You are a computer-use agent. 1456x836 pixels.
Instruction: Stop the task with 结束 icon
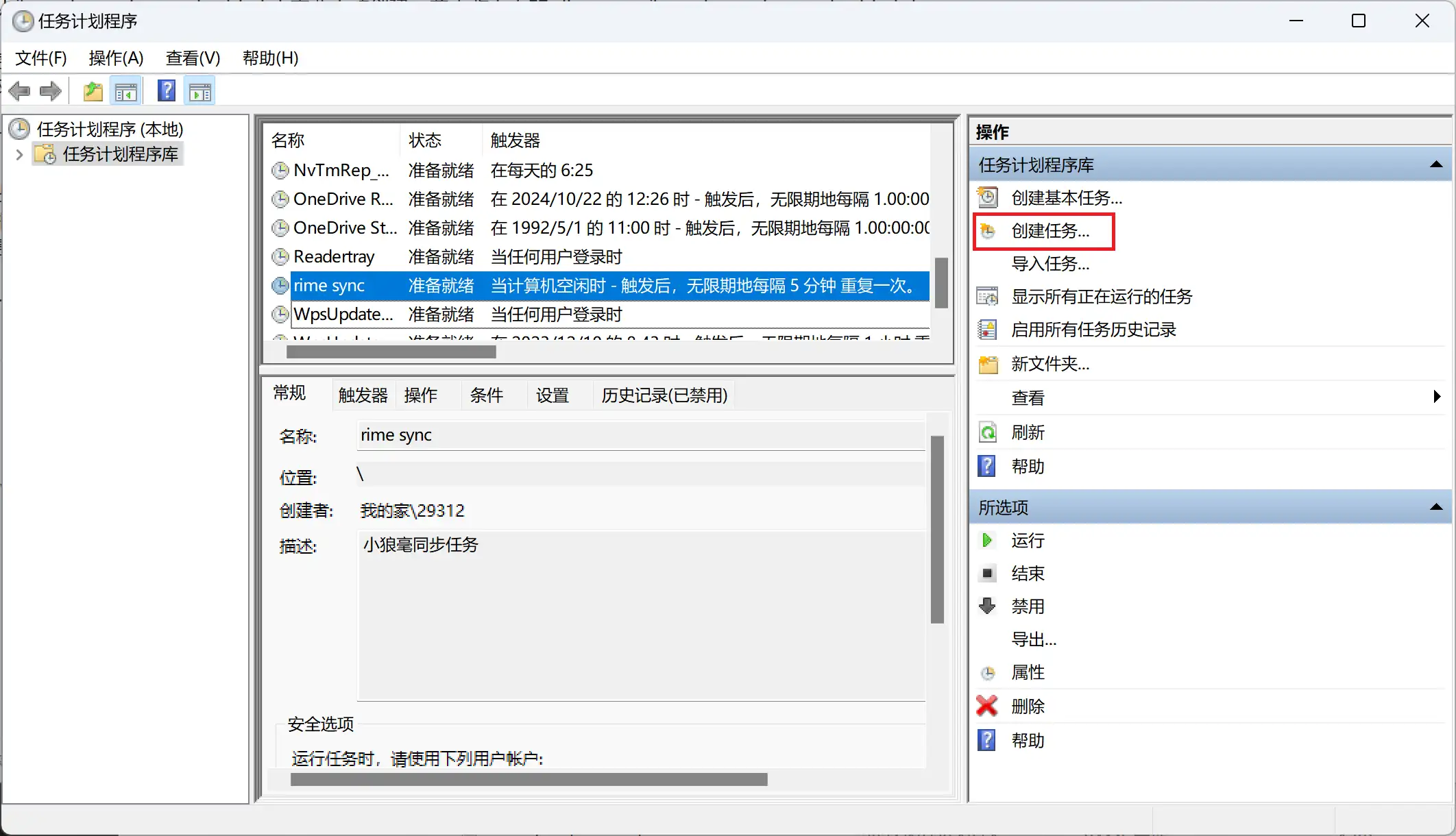(987, 574)
